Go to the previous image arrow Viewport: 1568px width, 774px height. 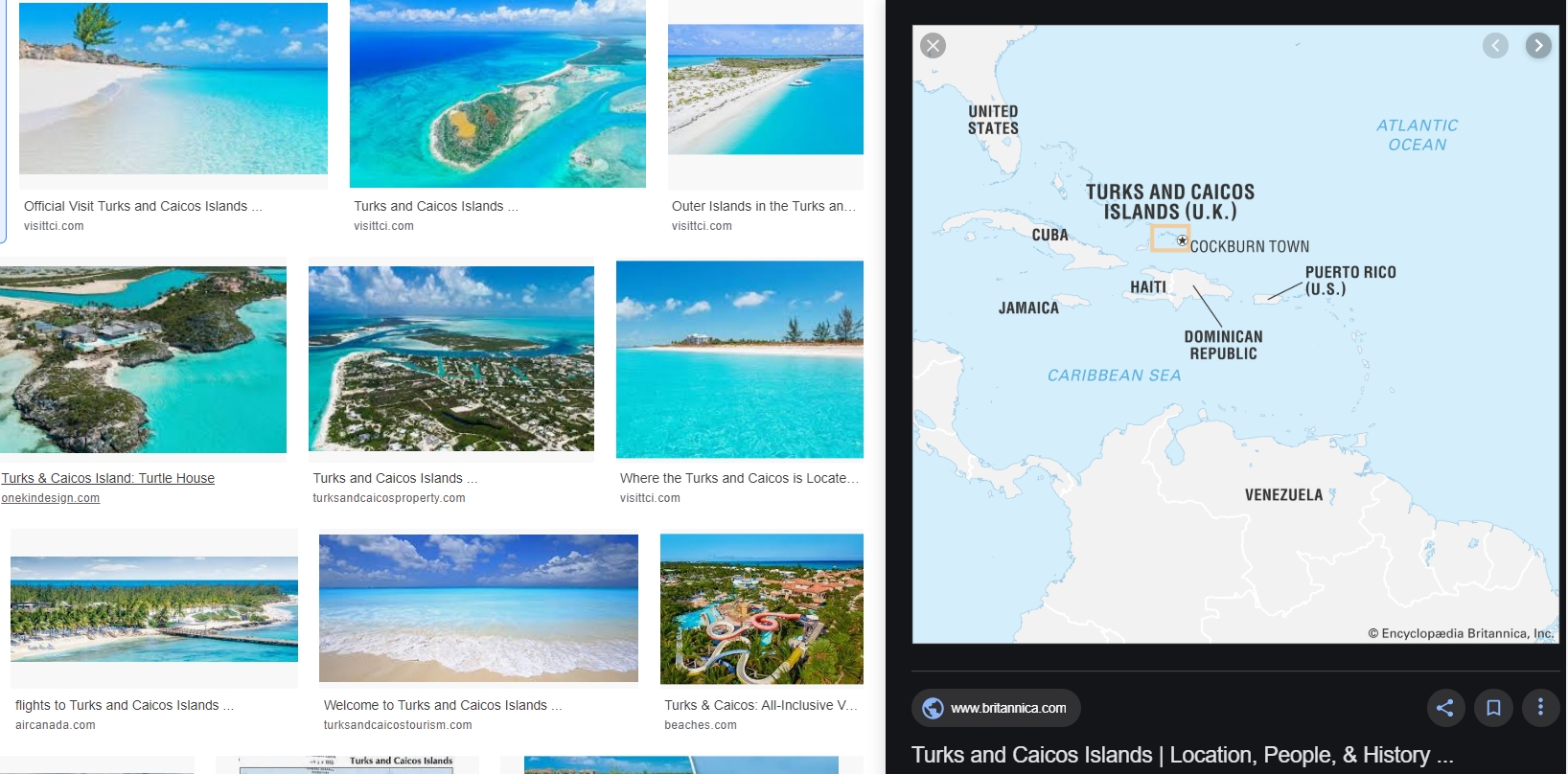tap(1495, 45)
